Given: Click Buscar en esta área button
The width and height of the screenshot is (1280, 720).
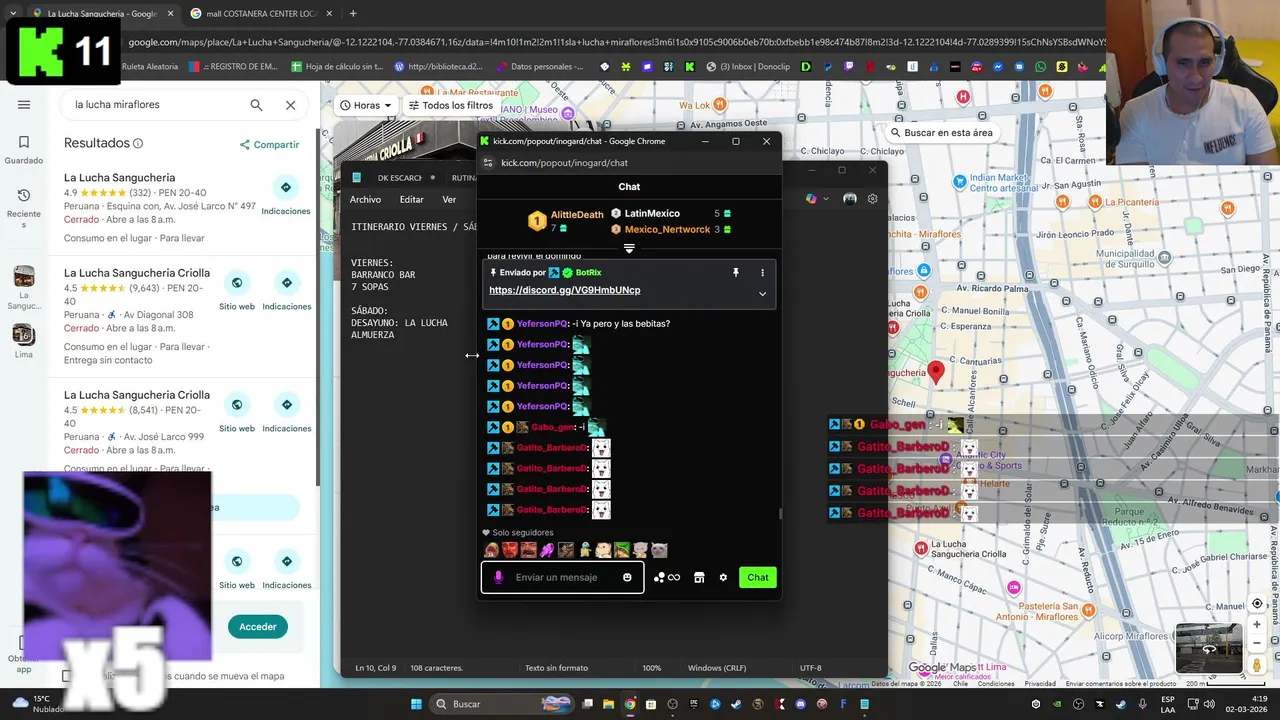Looking at the screenshot, I should [x=941, y=132].
